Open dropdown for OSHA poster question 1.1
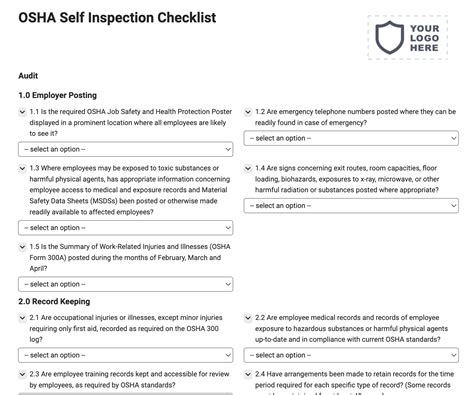474x395 pixels. point(126,149)
